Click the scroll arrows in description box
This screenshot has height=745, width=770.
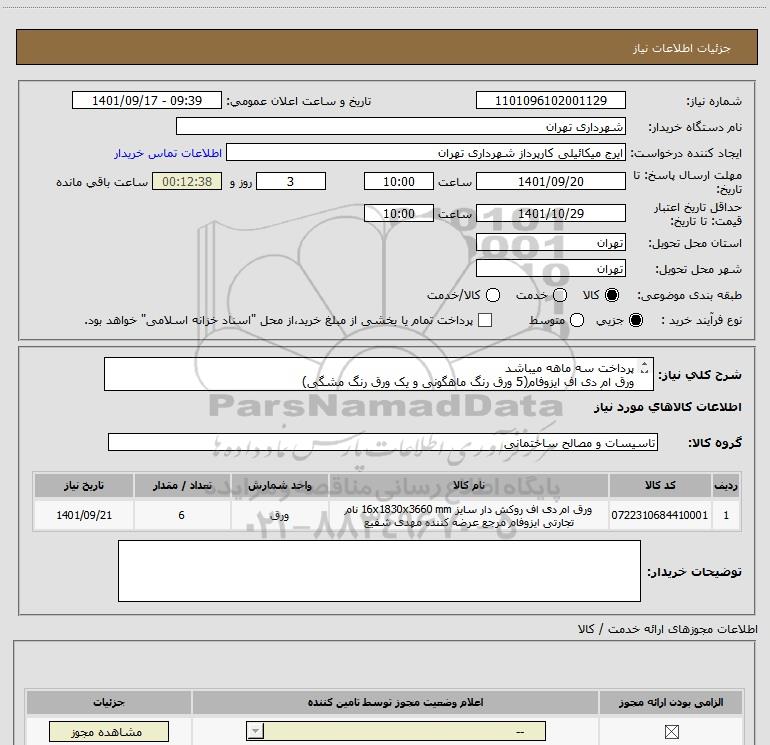pyautogui.click(x=645, y=367)
